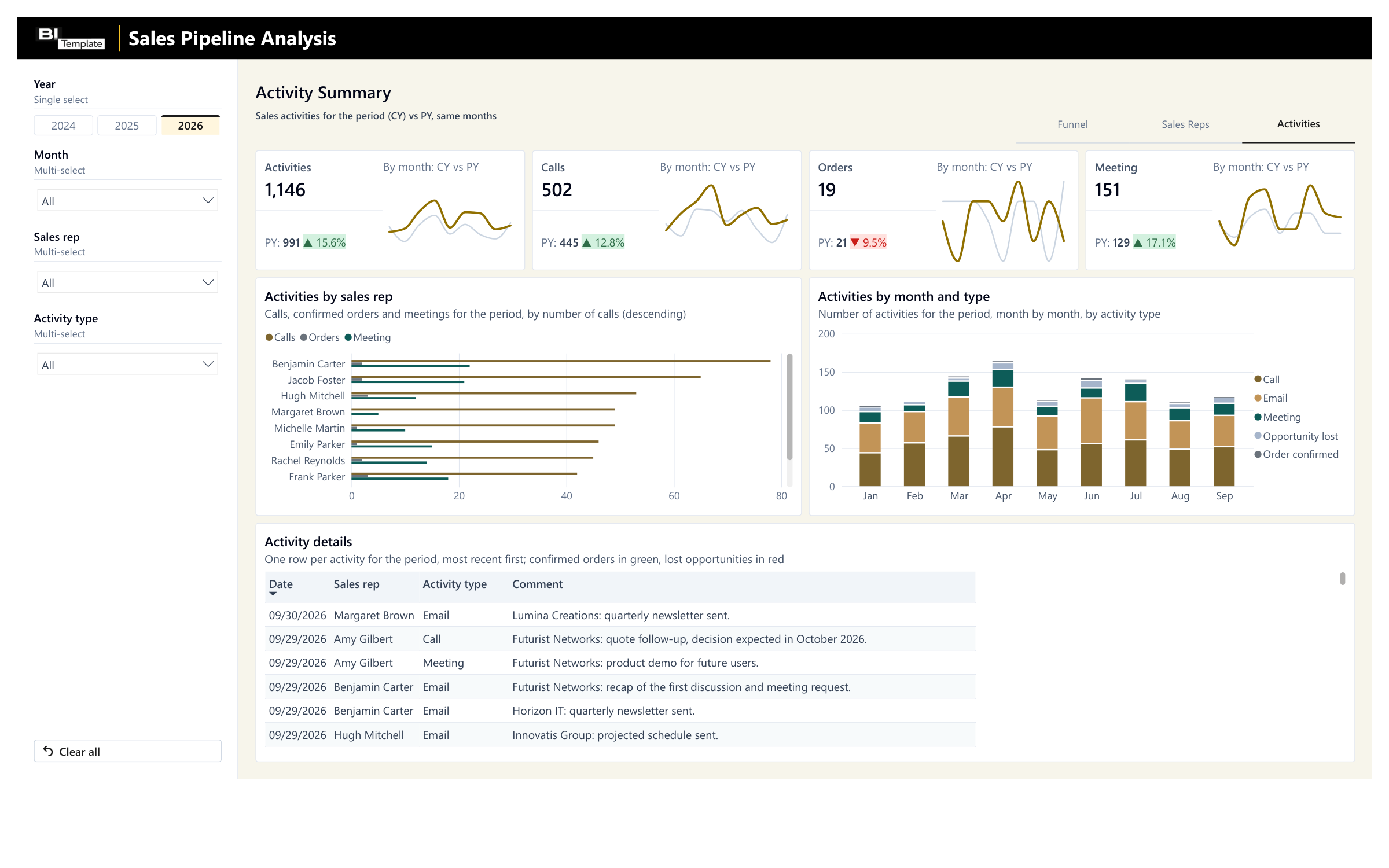
Task: Click the Activity details table scrollbar
Action: click(x=1343, y=579)
